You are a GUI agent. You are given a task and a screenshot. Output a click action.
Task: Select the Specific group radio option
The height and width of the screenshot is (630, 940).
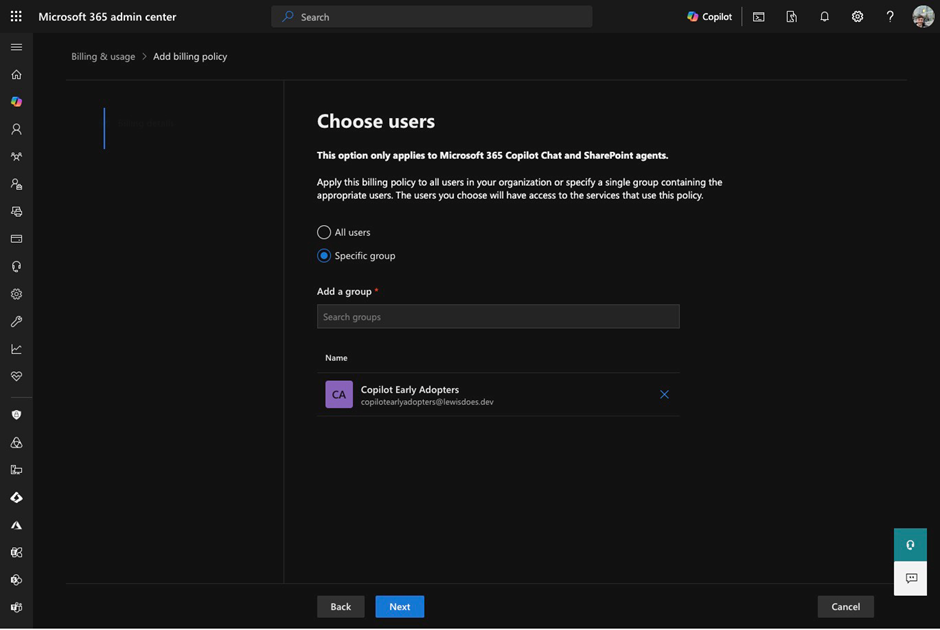pyautogui.click(x=324, y=256)
